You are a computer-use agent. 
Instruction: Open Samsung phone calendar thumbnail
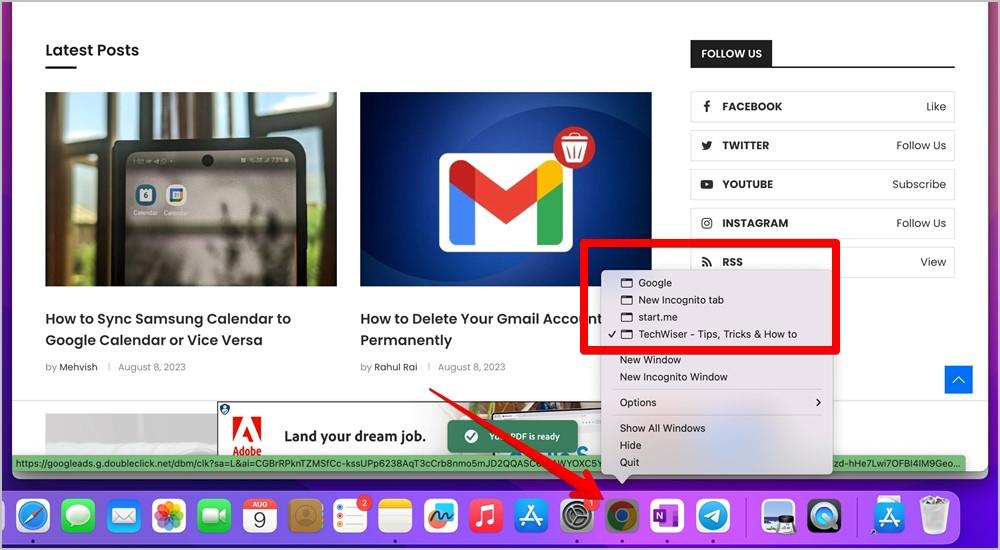tap(191, 189)
